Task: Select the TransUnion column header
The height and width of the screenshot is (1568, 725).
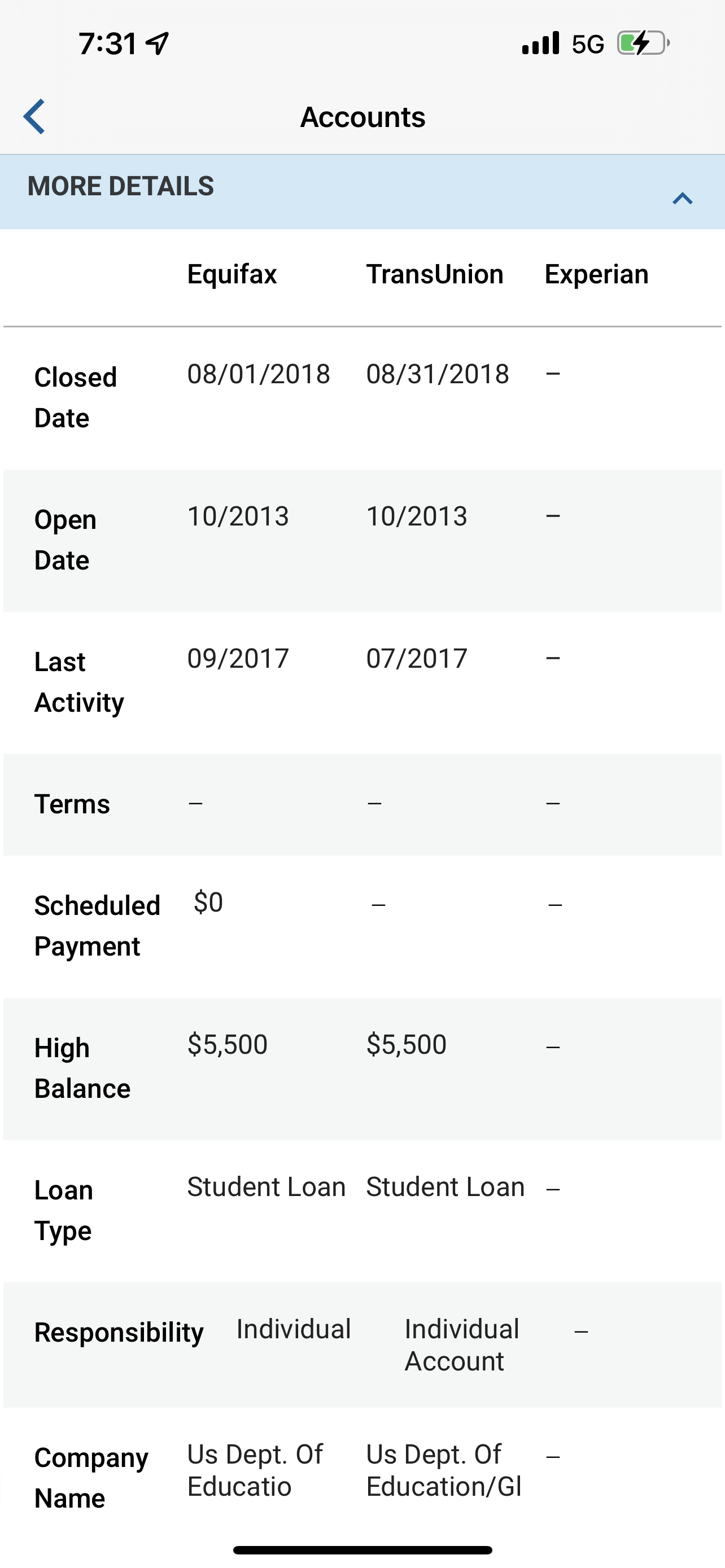Action: point(435,274)
